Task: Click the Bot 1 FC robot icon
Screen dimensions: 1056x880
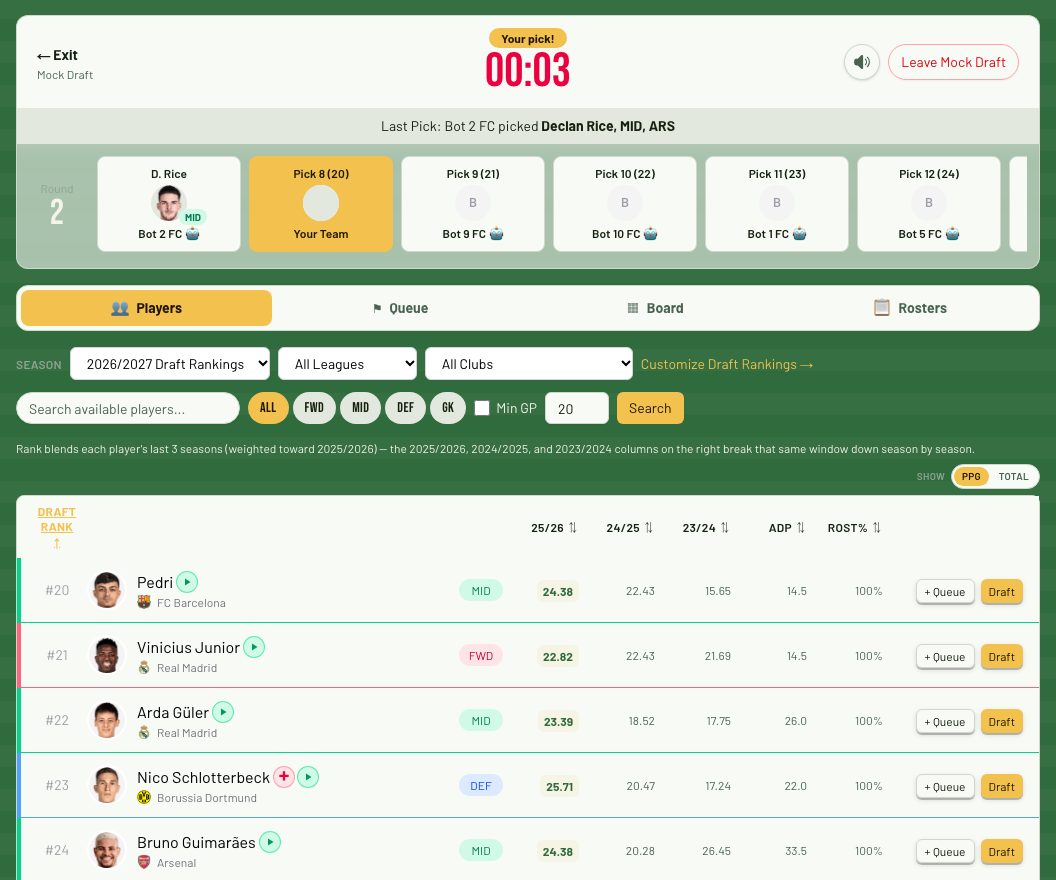Action: 799,234
